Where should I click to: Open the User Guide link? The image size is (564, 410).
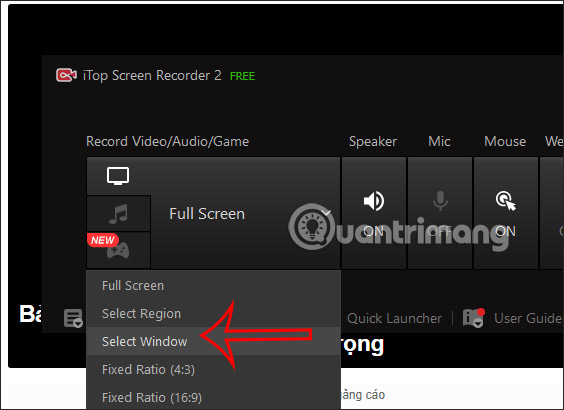coord(527,318)
